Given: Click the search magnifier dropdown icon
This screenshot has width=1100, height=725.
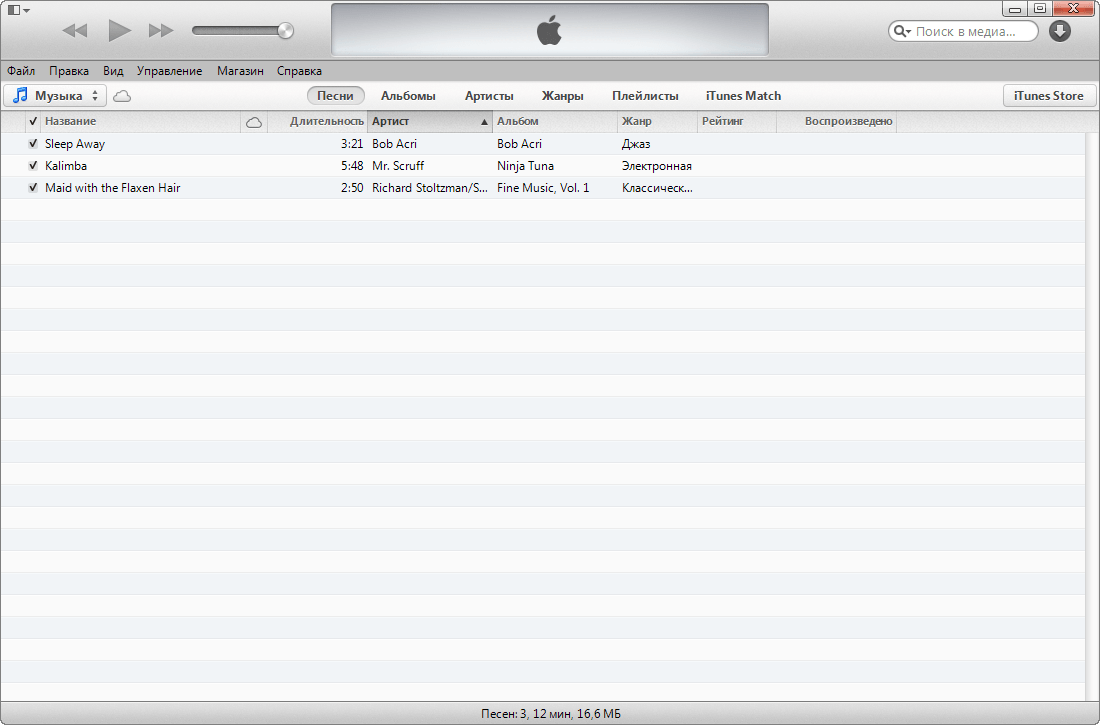Looking at the screenshot, I should [x=902, y=32].
